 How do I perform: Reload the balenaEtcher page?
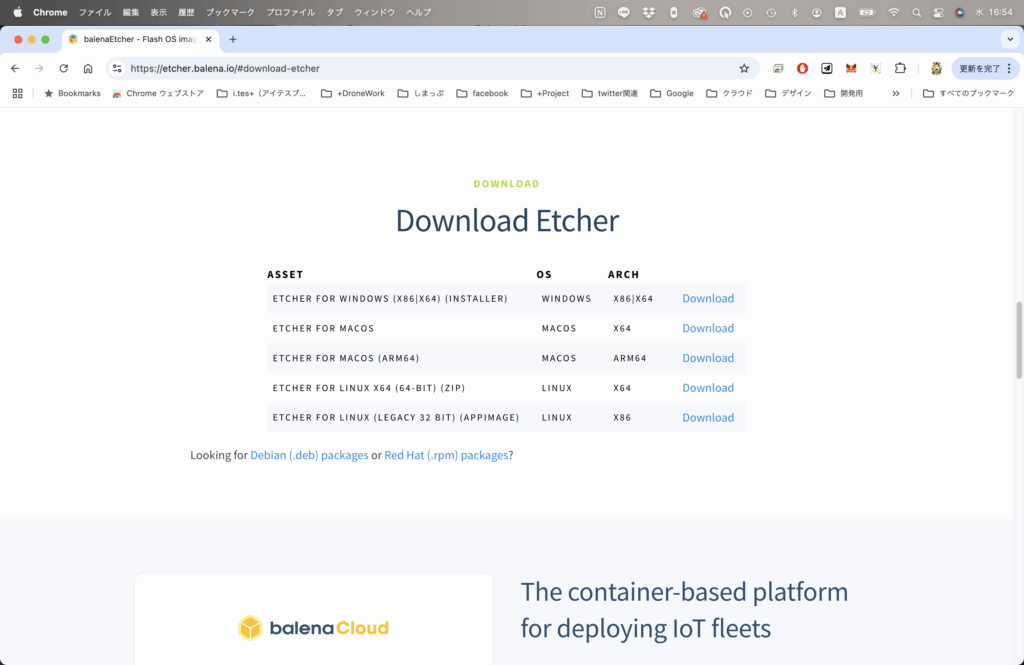(x=63, y=68)
